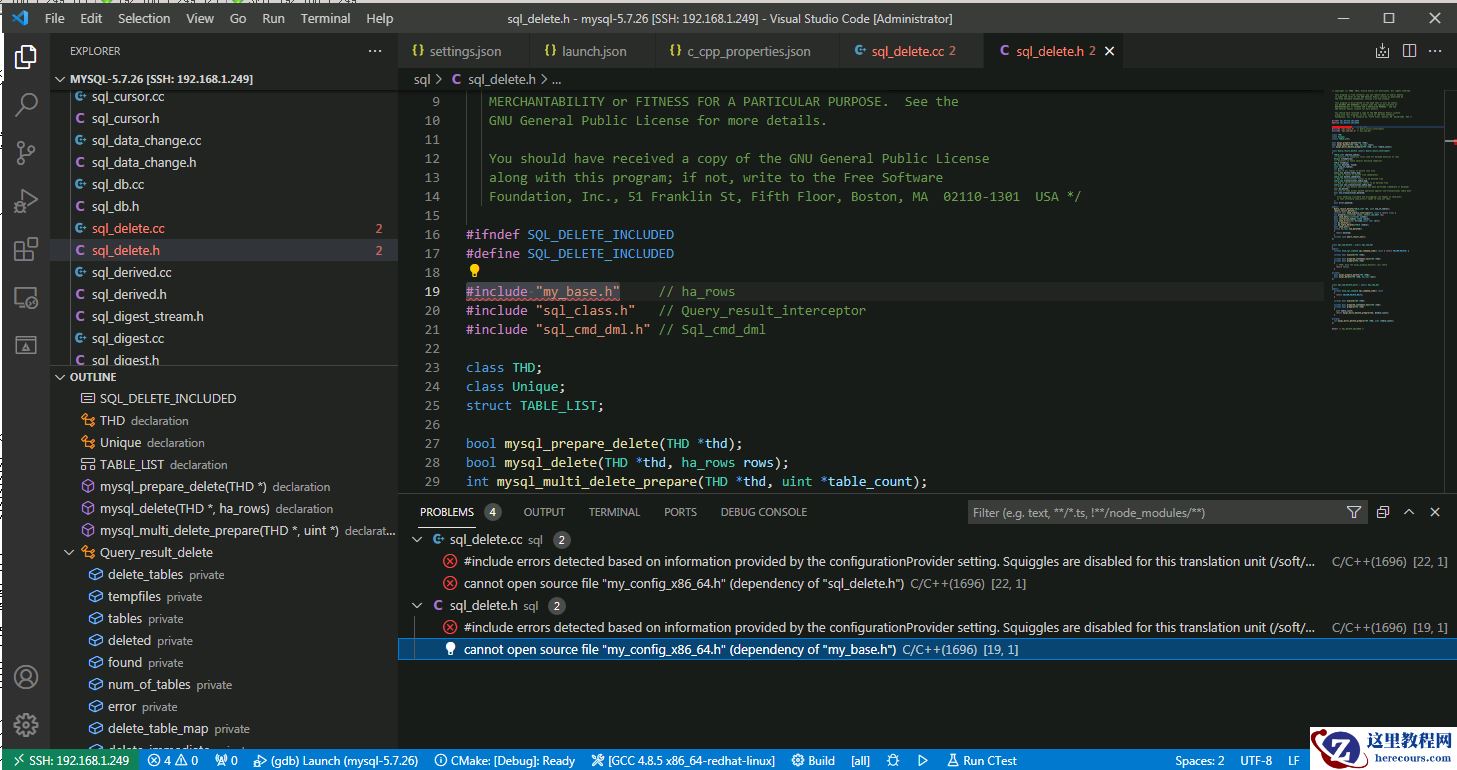This screenshot has width=1457, height=770.
Task: Collapse the Query_result_delete outline node
Action: [69, 553]
